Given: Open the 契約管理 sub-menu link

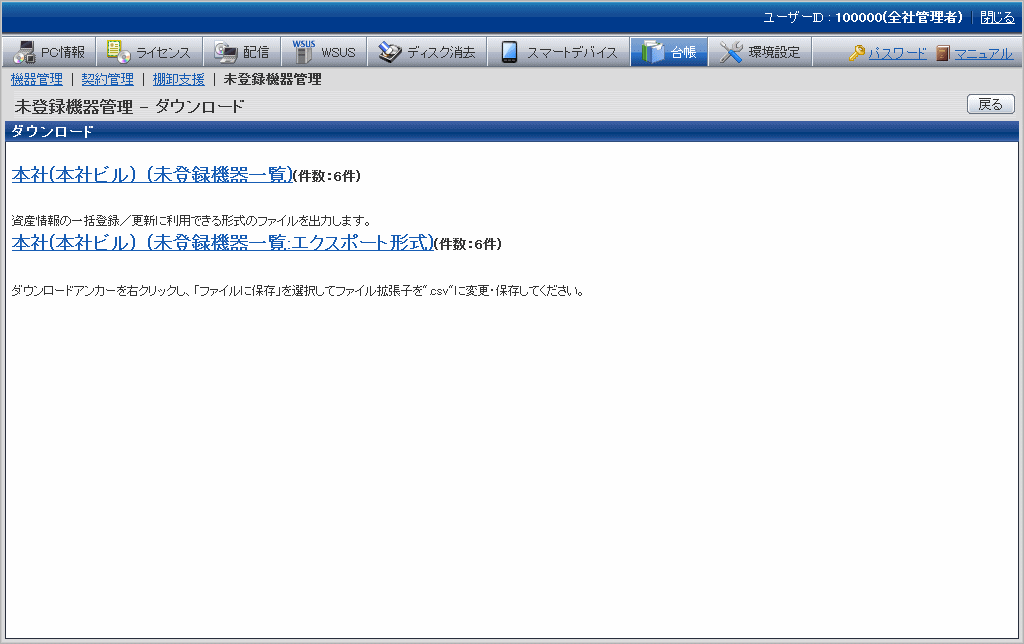Looking at the screenshot, I should pyautogui.click(x=107, y=79).
